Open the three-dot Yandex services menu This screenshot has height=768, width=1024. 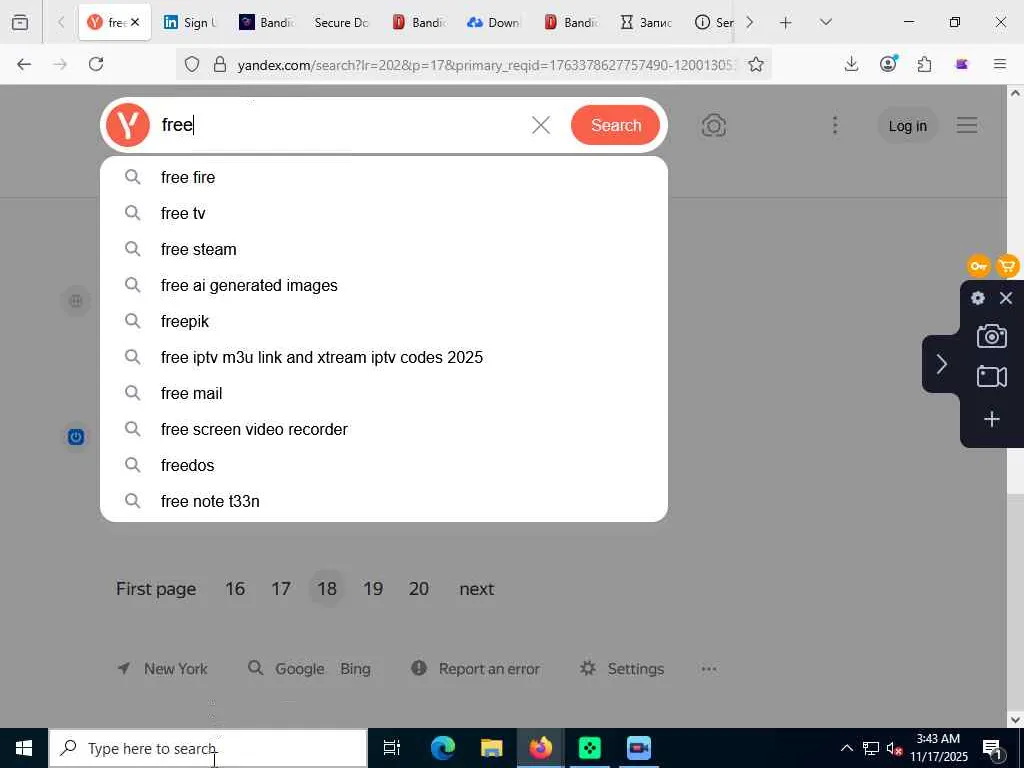(x=835, y=125)
